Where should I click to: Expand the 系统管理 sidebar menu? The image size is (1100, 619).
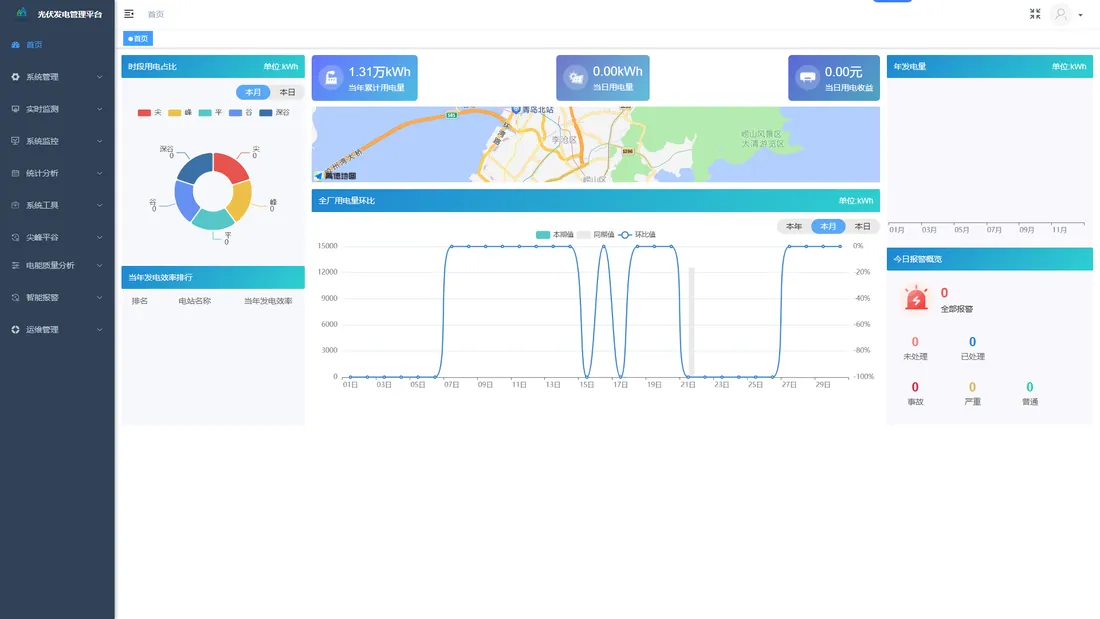58,76
